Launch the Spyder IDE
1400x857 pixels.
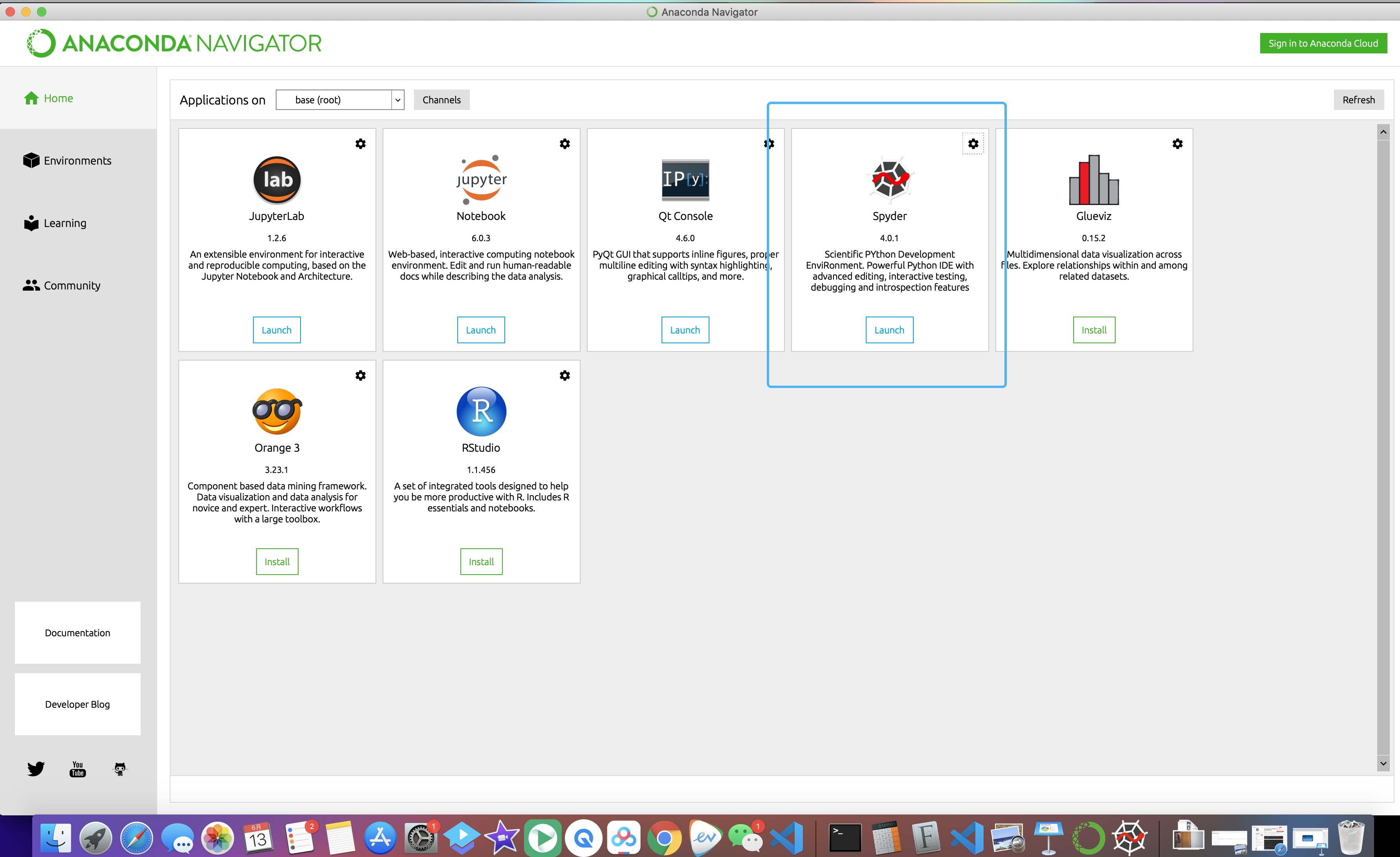tap(889, 329)
